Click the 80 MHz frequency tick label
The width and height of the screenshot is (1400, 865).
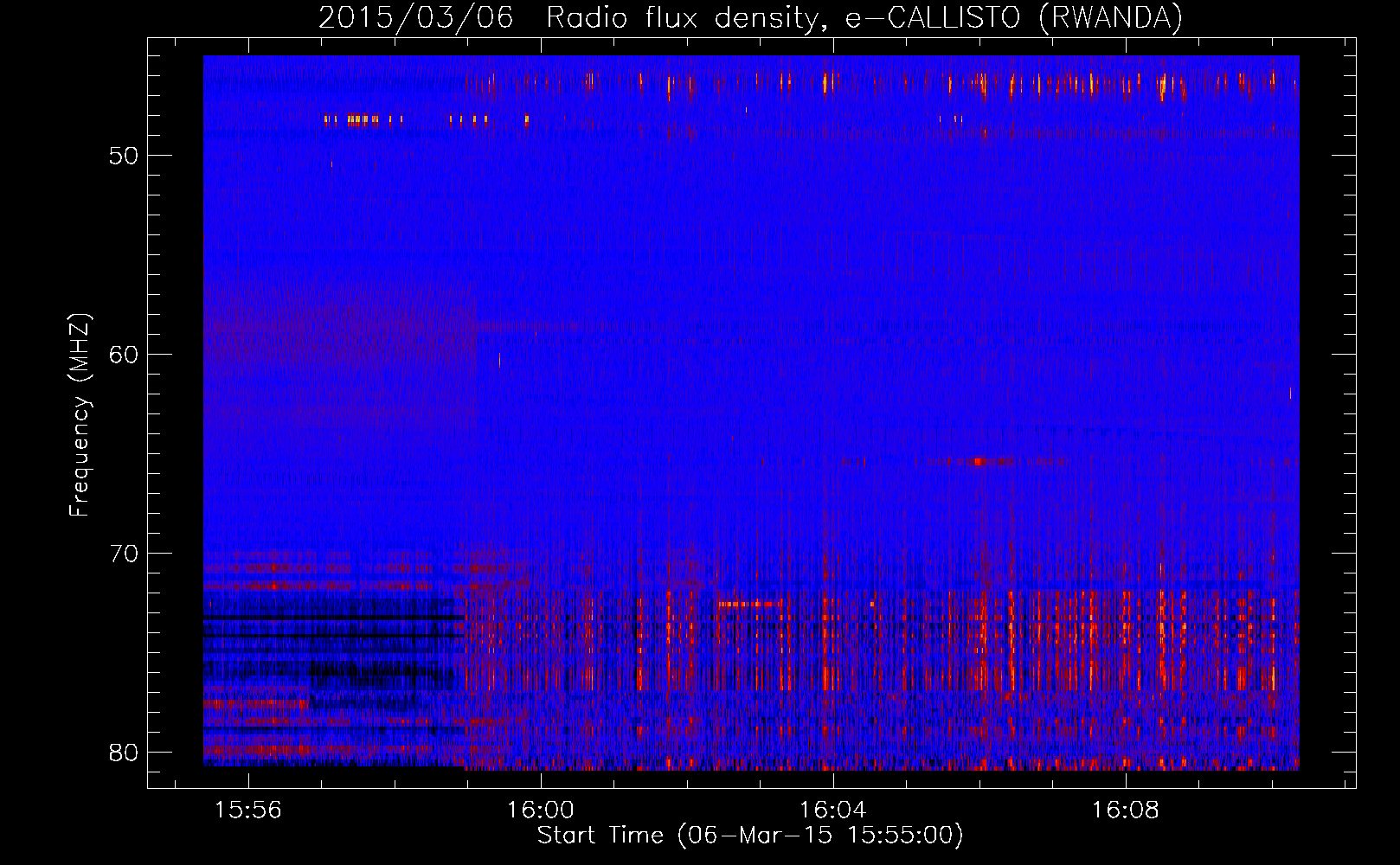point(123,753)
